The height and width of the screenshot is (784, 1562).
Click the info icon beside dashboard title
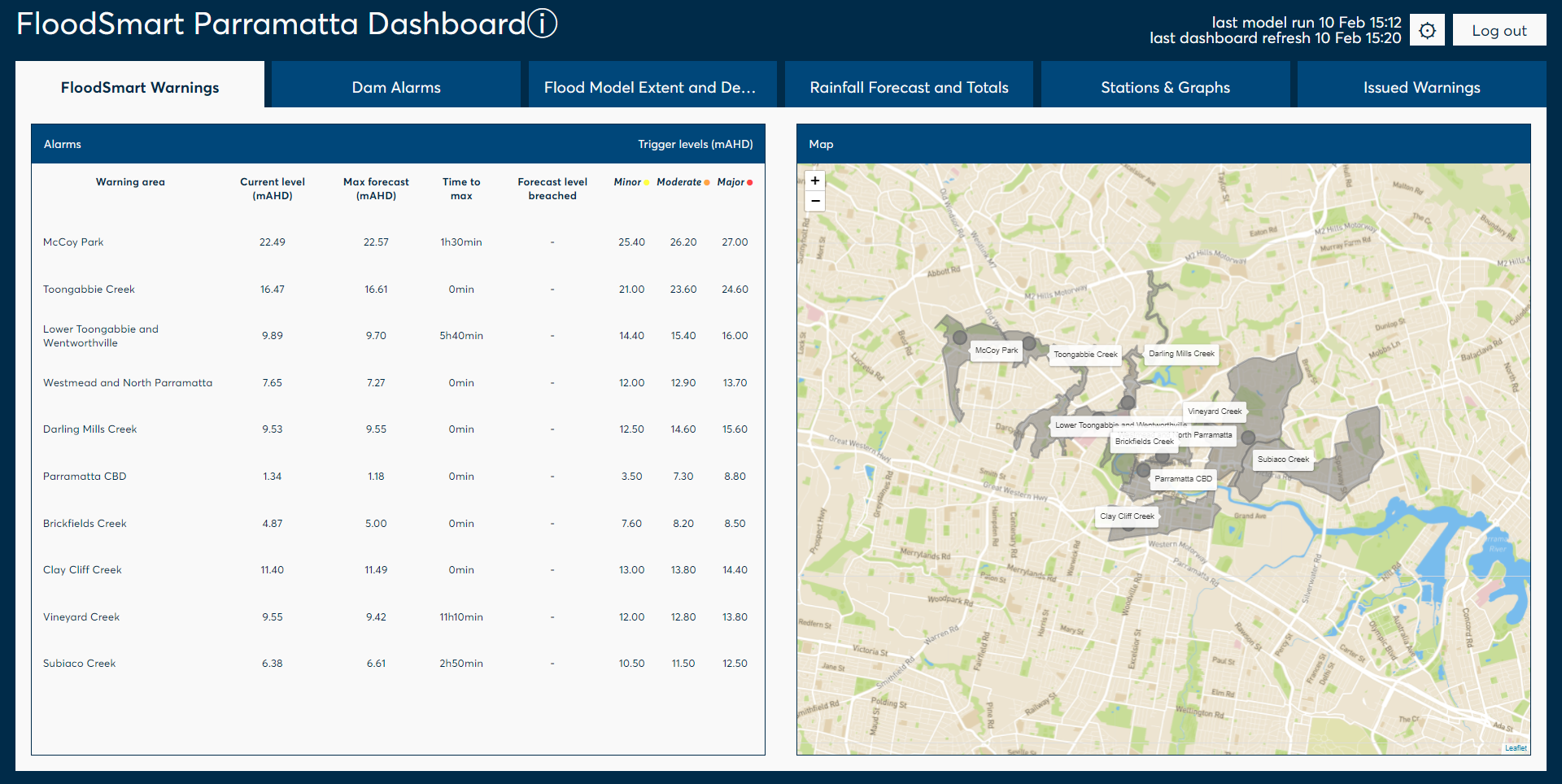pyautogui.click(x=543, y=24)
